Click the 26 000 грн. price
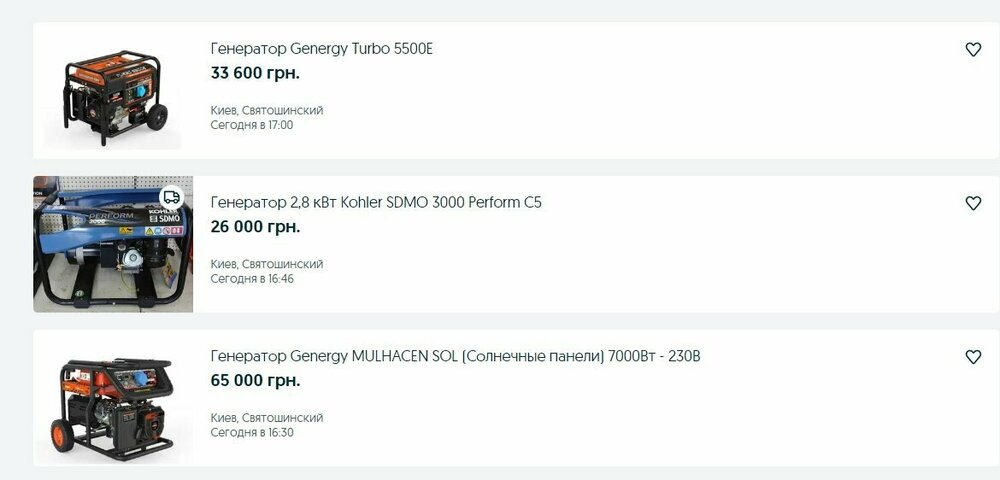 pyautogui.click(x=255, y=227)
